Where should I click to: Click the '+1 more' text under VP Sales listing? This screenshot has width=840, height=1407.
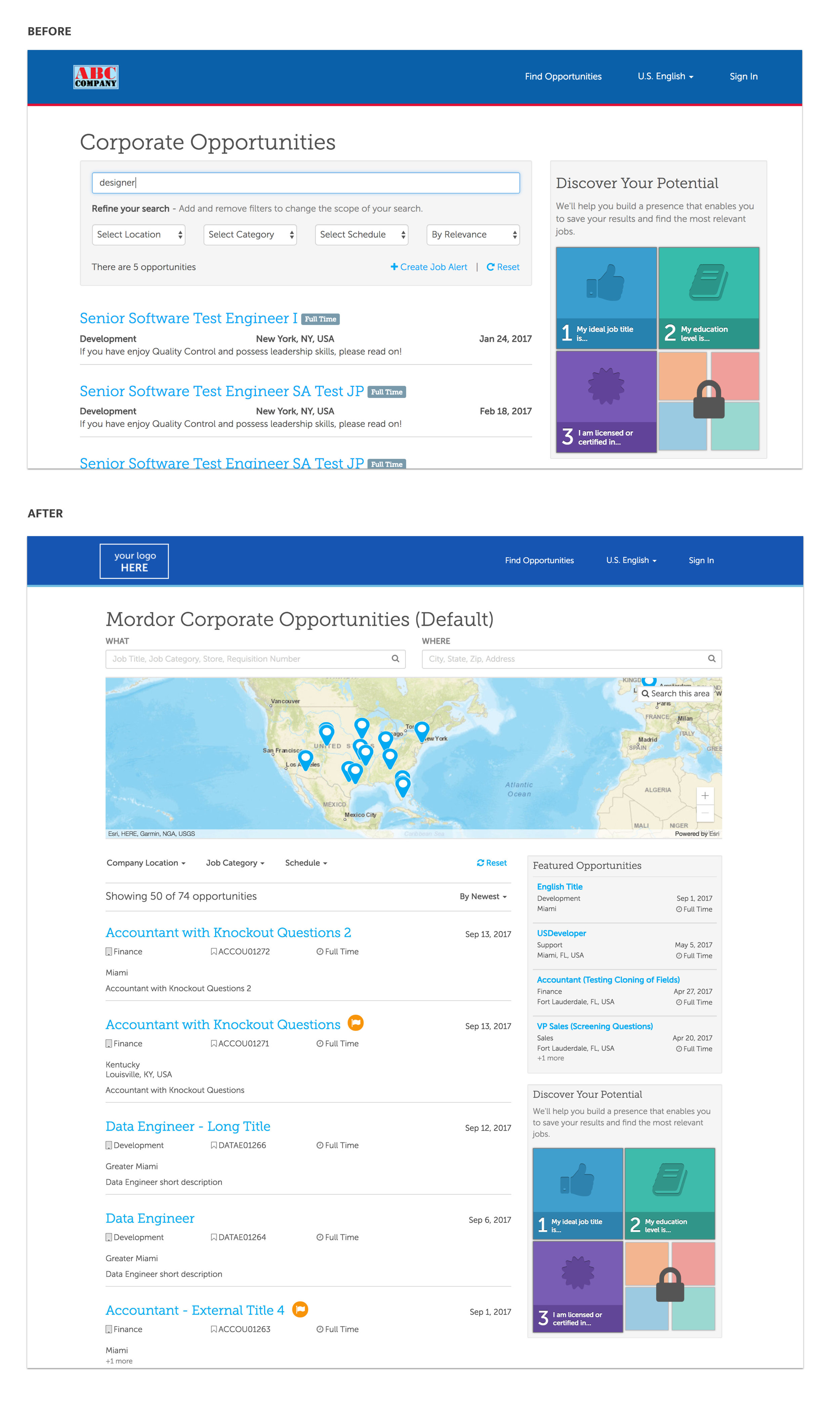[551, 1058]
